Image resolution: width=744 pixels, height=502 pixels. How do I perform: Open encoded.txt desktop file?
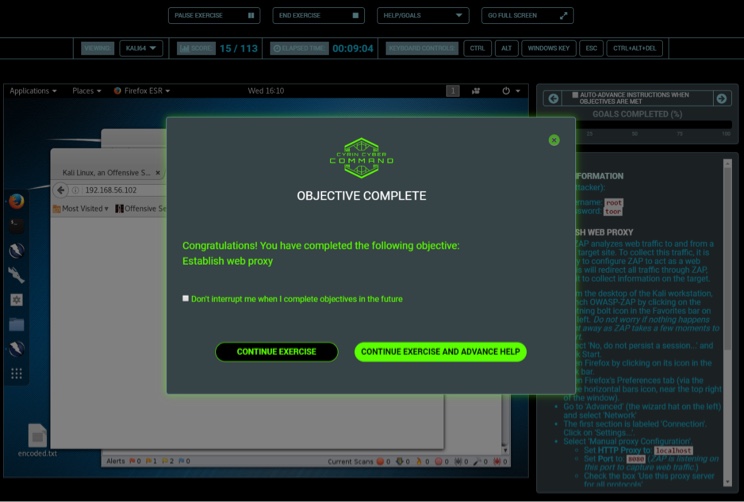coord(37,440)
